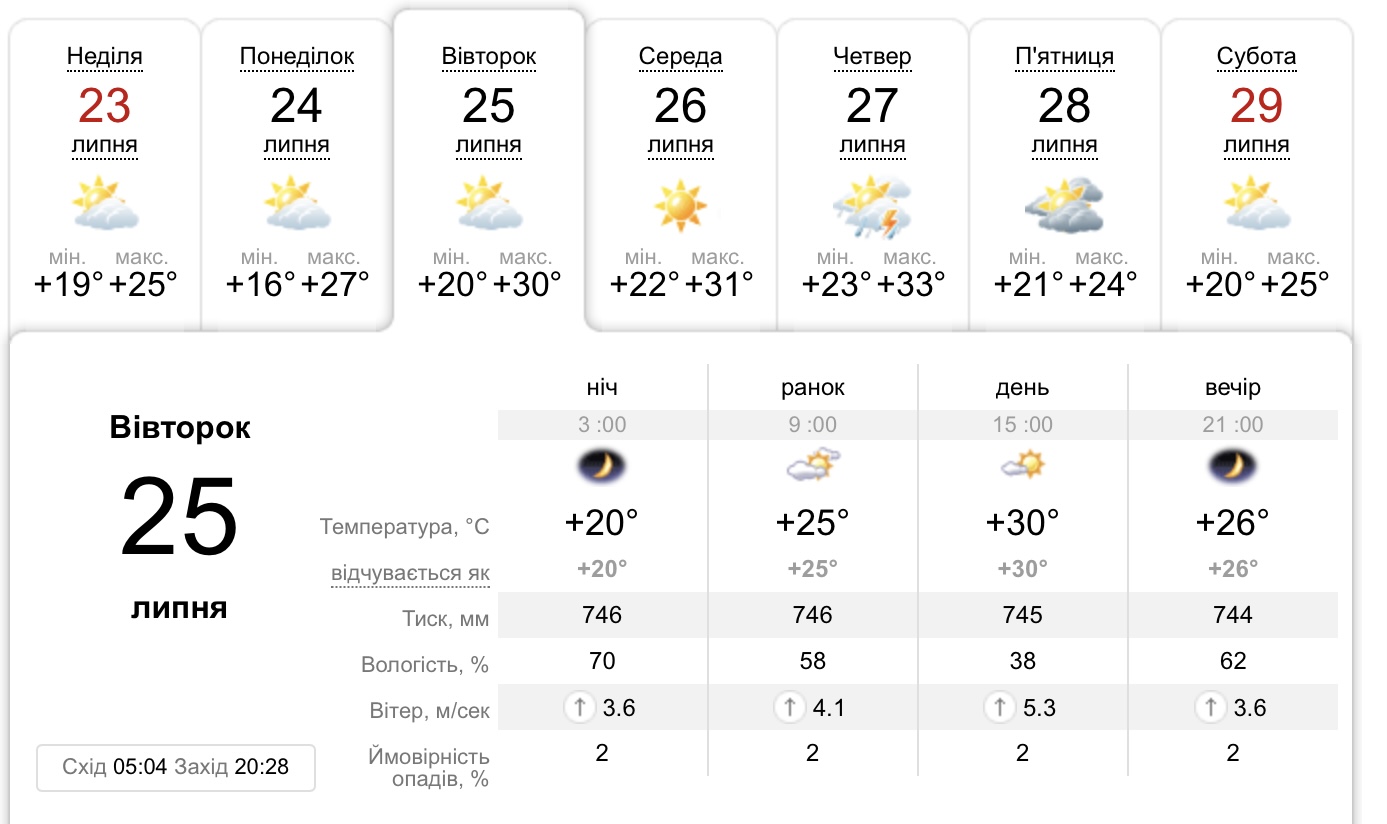Click the "відчувається як" dotted label

(410, 574)
